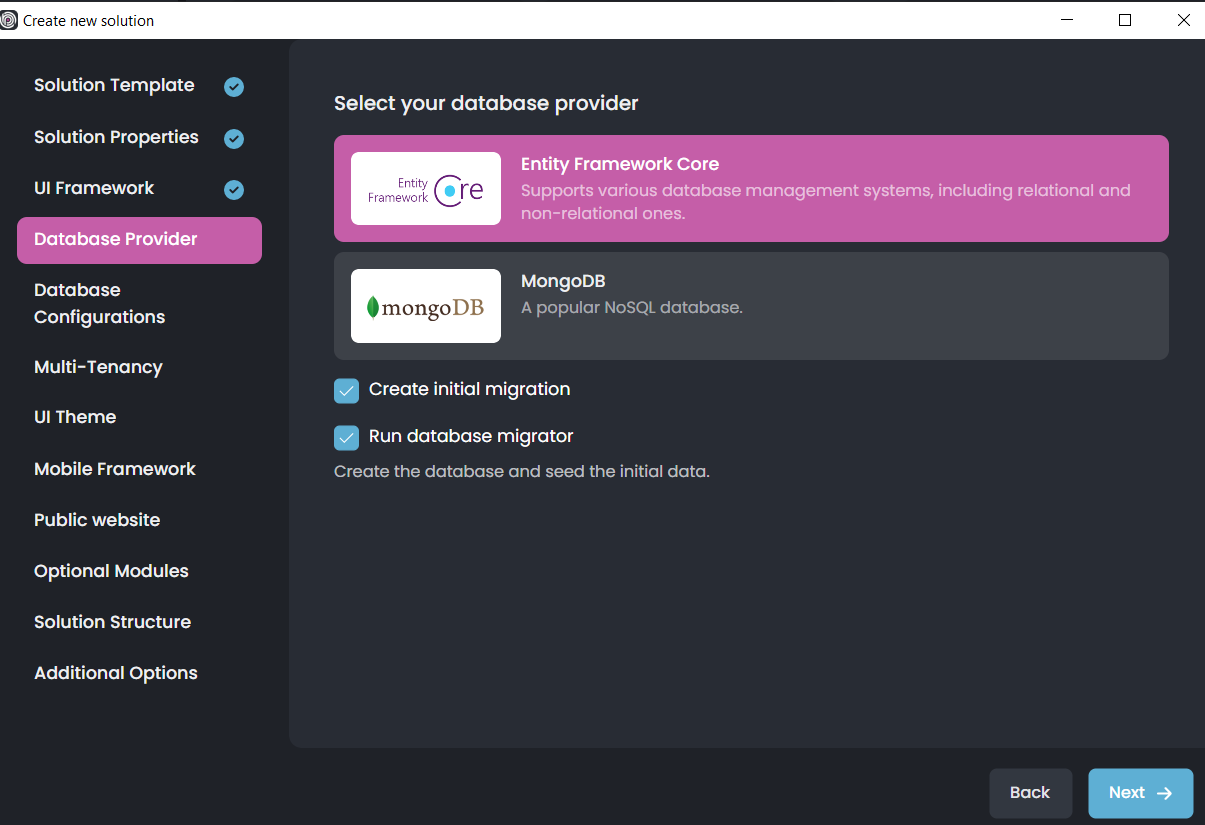The height and width of the screenshot is (825, 1205).
Task: Click "Create the database and seed the initial data." text
Action: tap(522, 471)
